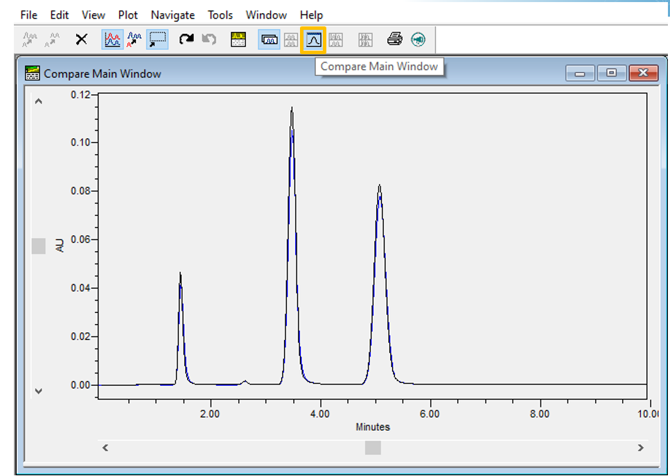Screen dimensions: 670x476
Task: Click the chromatogram with red A arrow icon
Action: [x=134, y=40]
